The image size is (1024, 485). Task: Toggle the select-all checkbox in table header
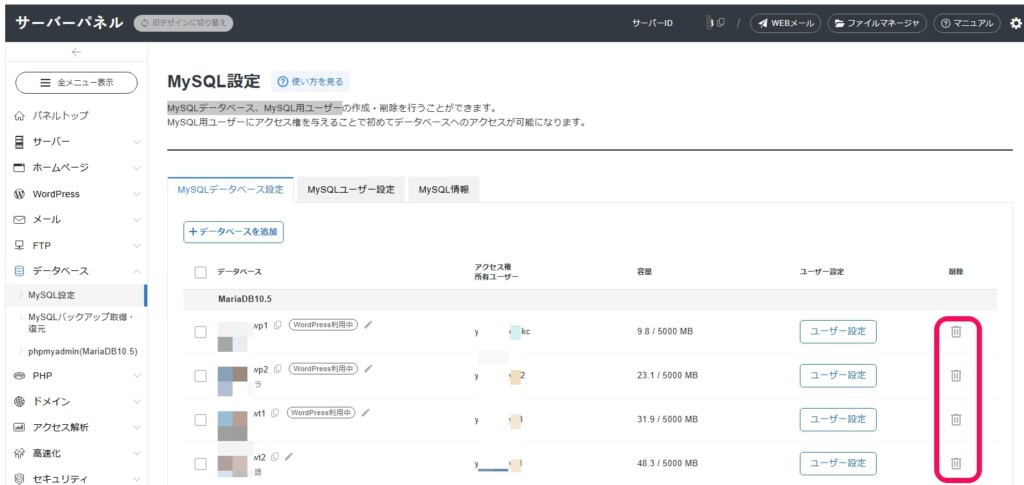click(200, 272)
